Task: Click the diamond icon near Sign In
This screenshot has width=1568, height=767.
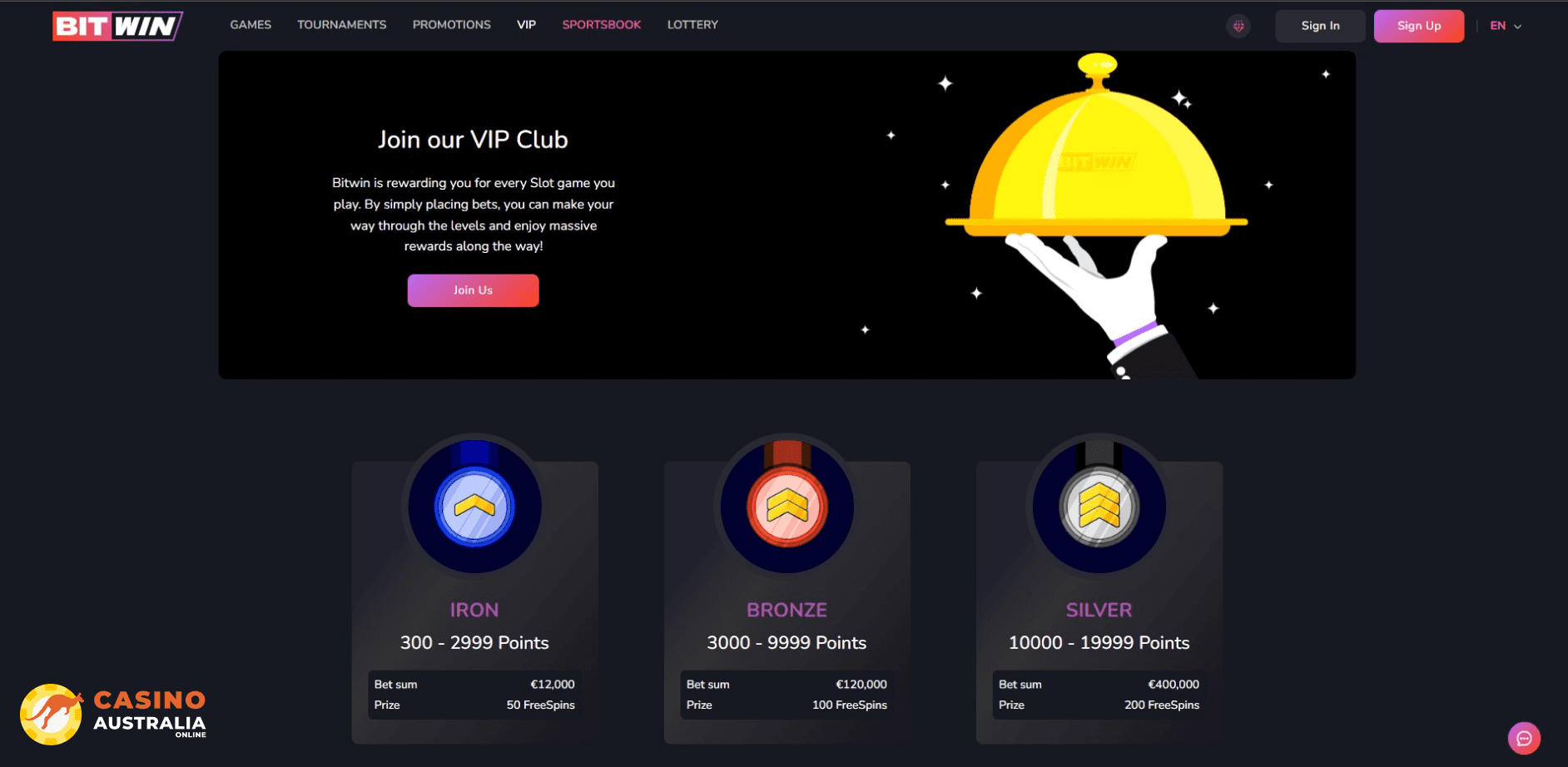Action: click(x=1238, y=26)
